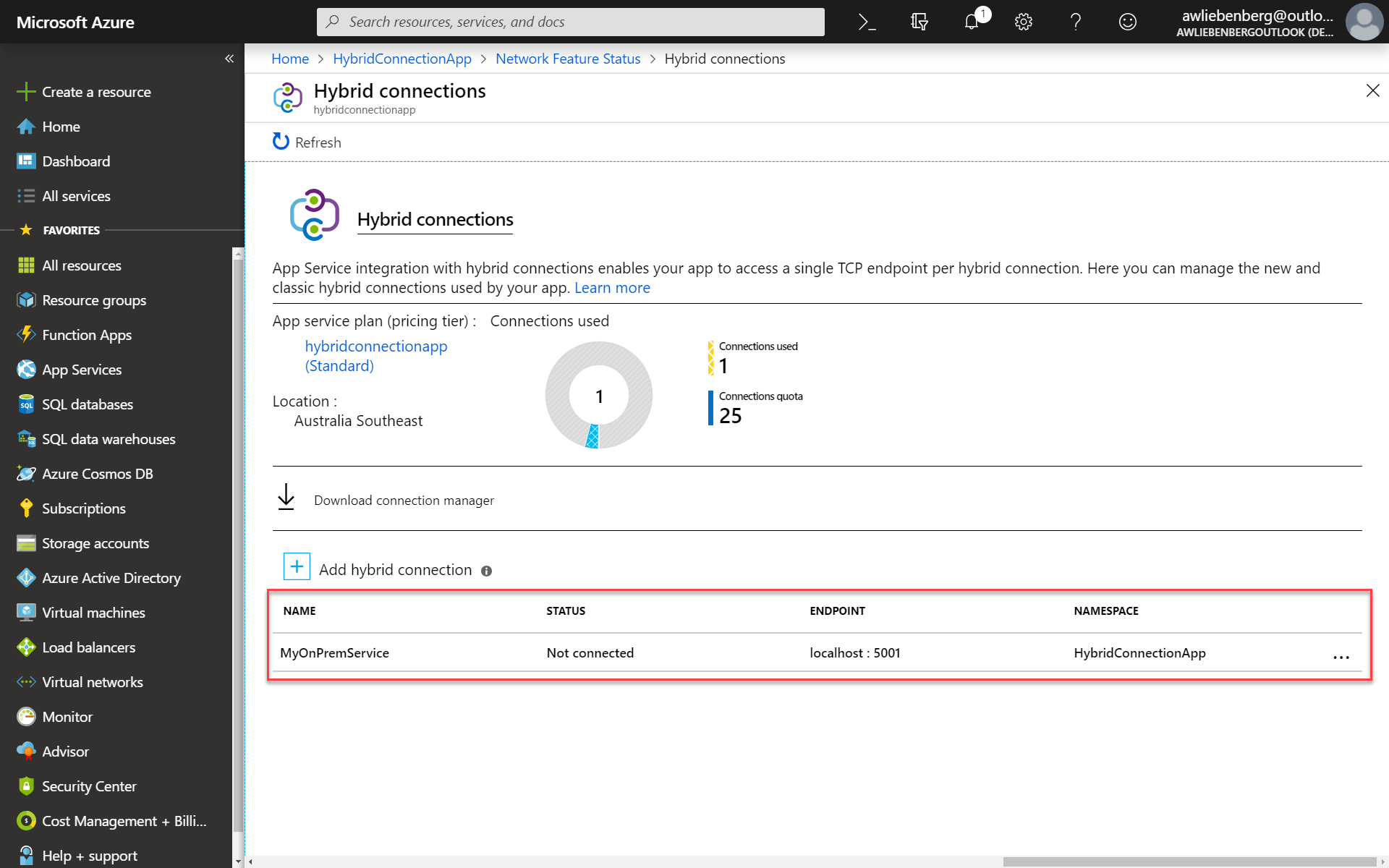Click localhost : 5001 endpoint cell

tap(855, 653)
